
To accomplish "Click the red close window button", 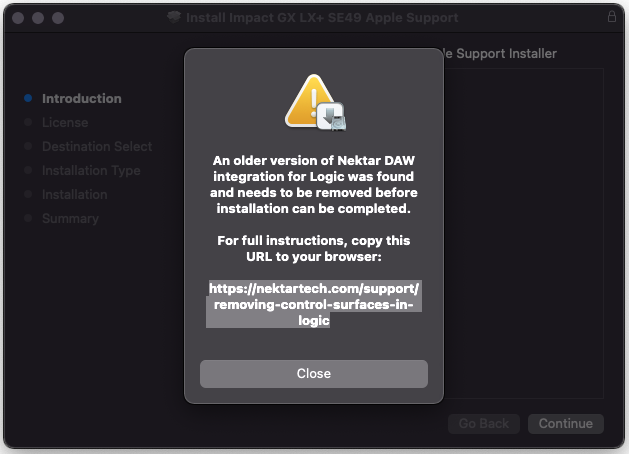I will [x=18, y=18].
